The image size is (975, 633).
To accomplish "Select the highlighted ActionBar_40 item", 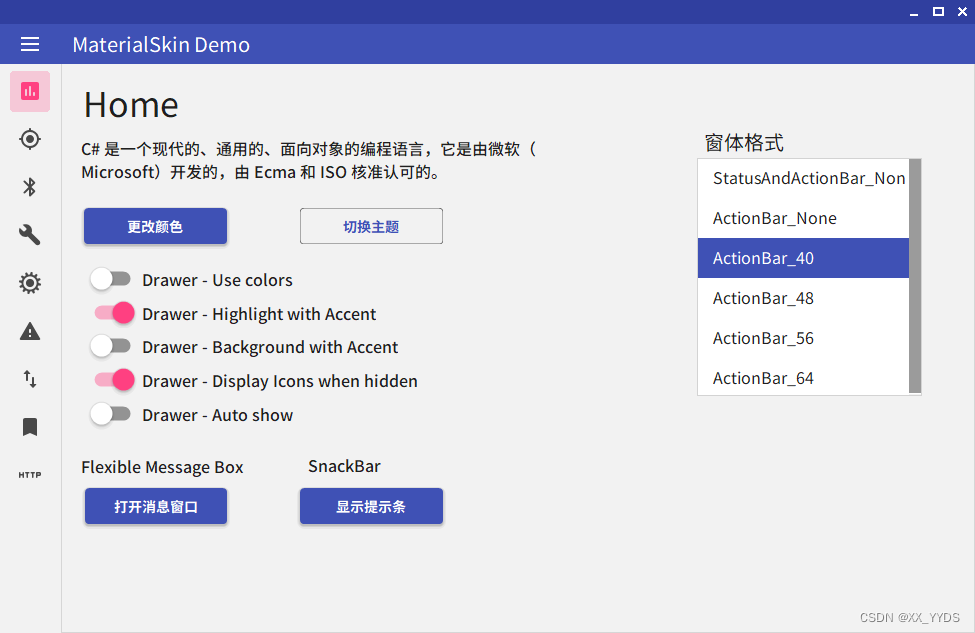I will click(803, 258).
